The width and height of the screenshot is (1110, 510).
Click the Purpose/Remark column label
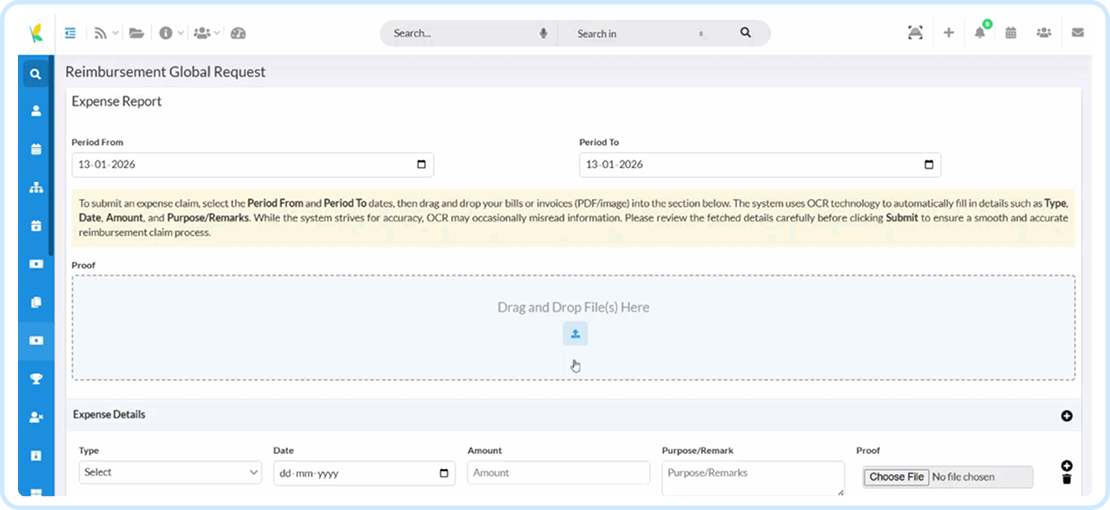pyautogui.click(x=697, y=450)
